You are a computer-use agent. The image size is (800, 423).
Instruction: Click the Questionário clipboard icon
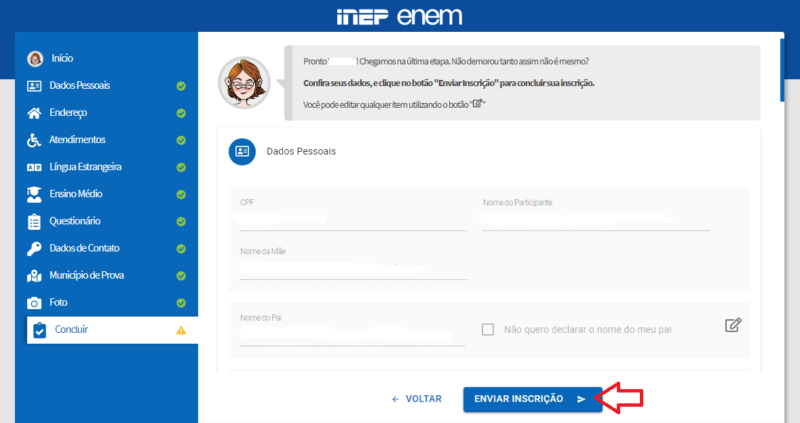[35, 221]
